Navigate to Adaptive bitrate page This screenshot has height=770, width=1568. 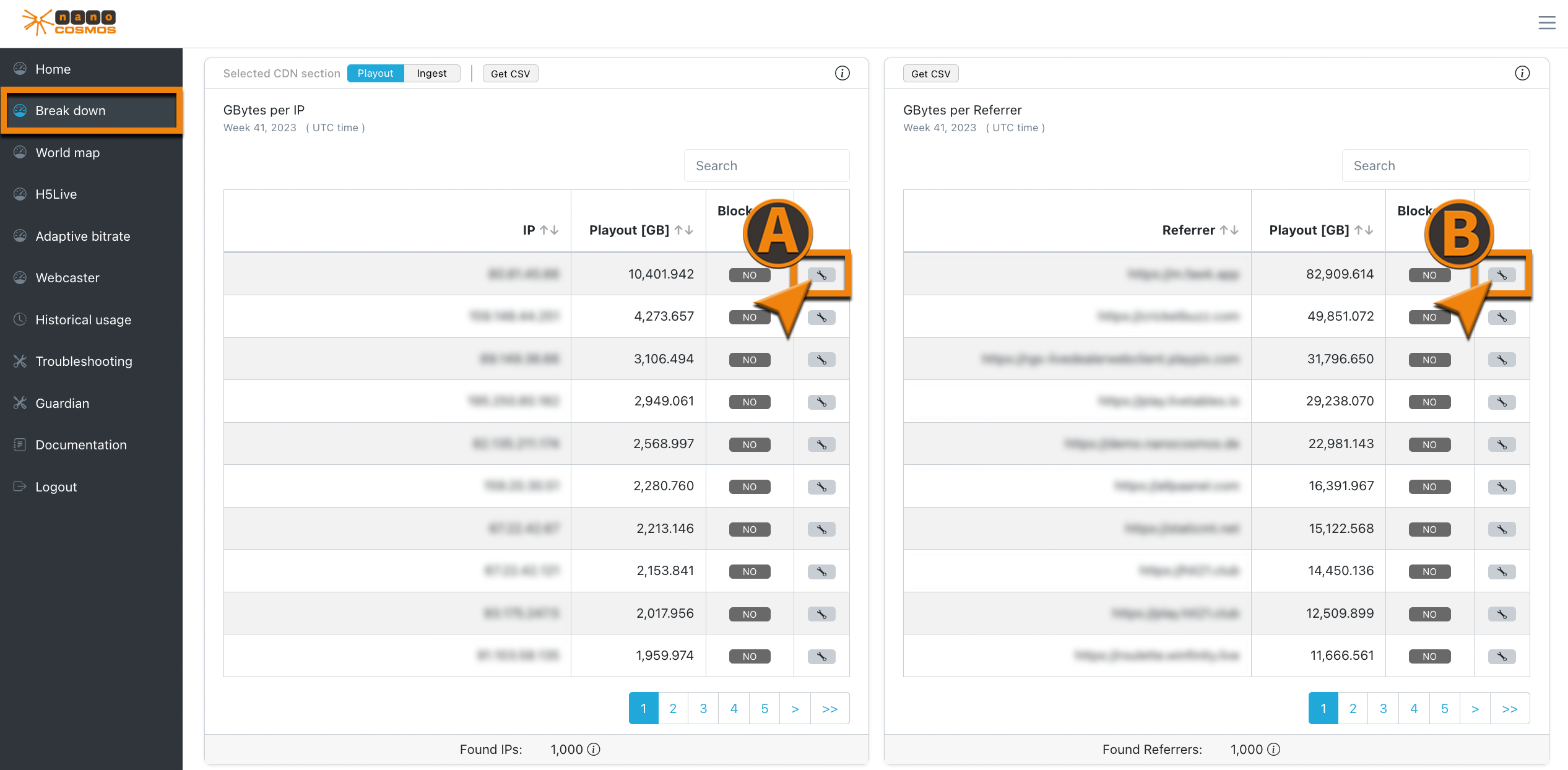82,236
